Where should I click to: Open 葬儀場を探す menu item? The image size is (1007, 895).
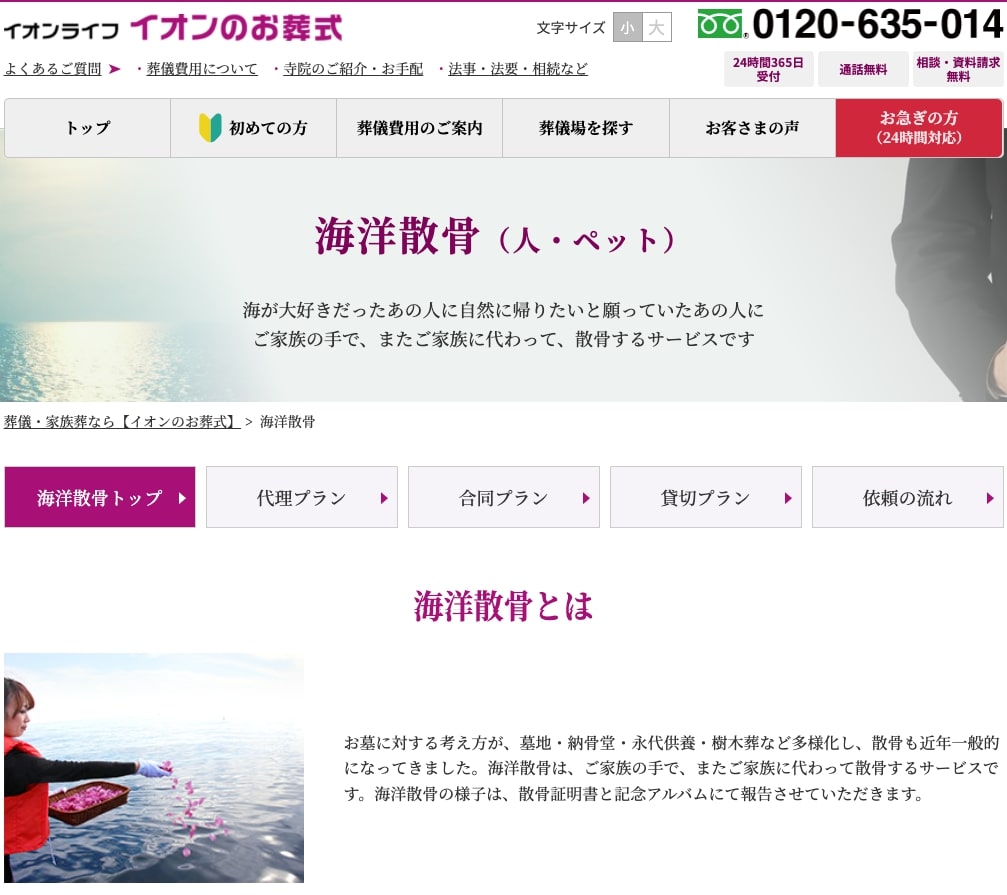pyautogui.click(x=585, y=128)
